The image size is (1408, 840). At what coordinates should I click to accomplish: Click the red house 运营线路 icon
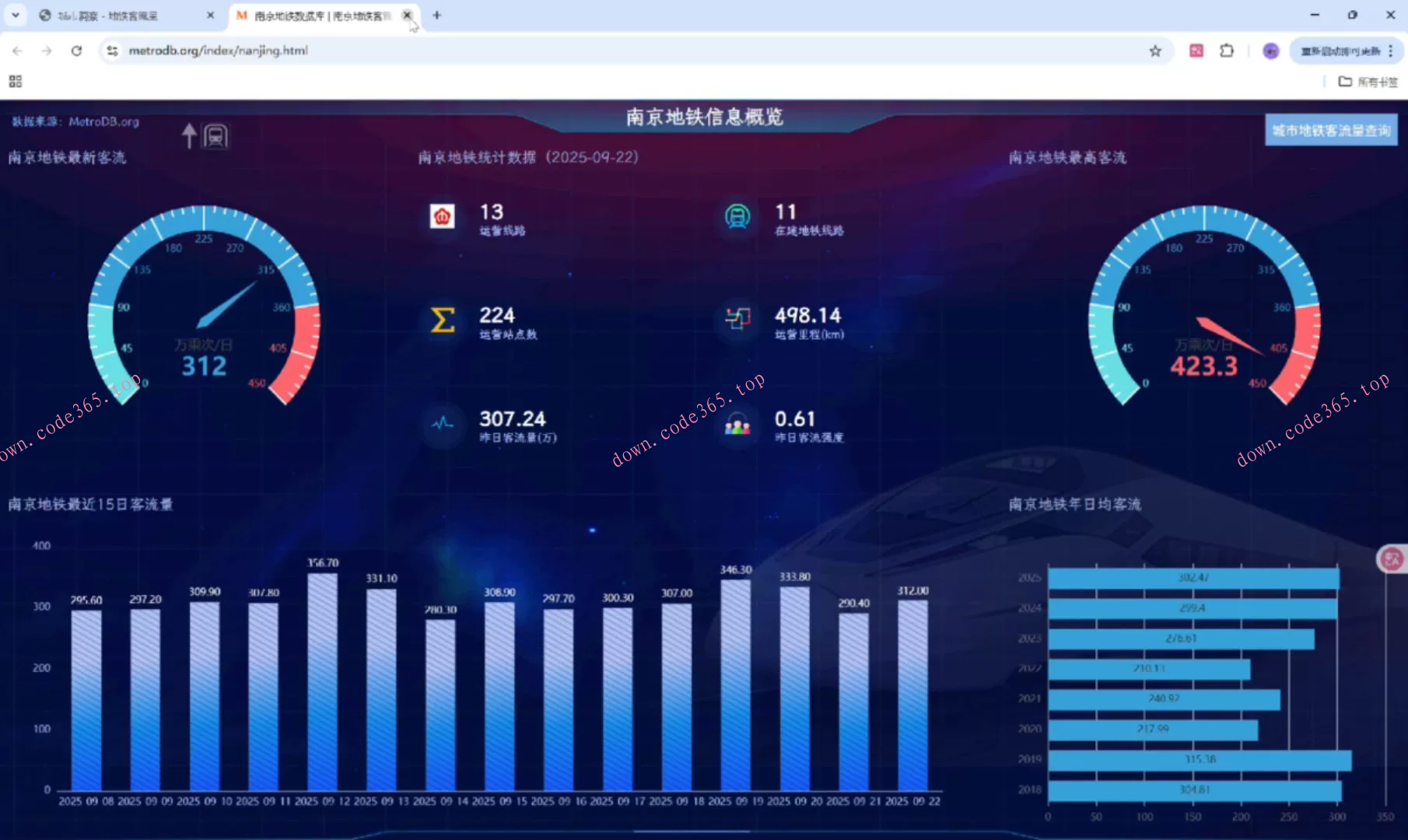pos(441,217)
